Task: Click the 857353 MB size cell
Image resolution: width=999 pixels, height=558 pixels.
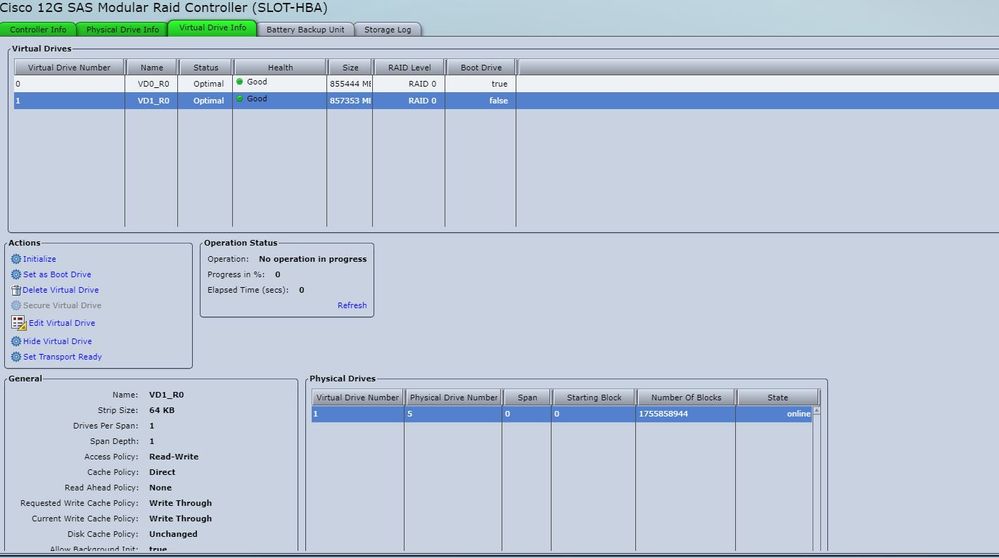Action: point(350,101)
